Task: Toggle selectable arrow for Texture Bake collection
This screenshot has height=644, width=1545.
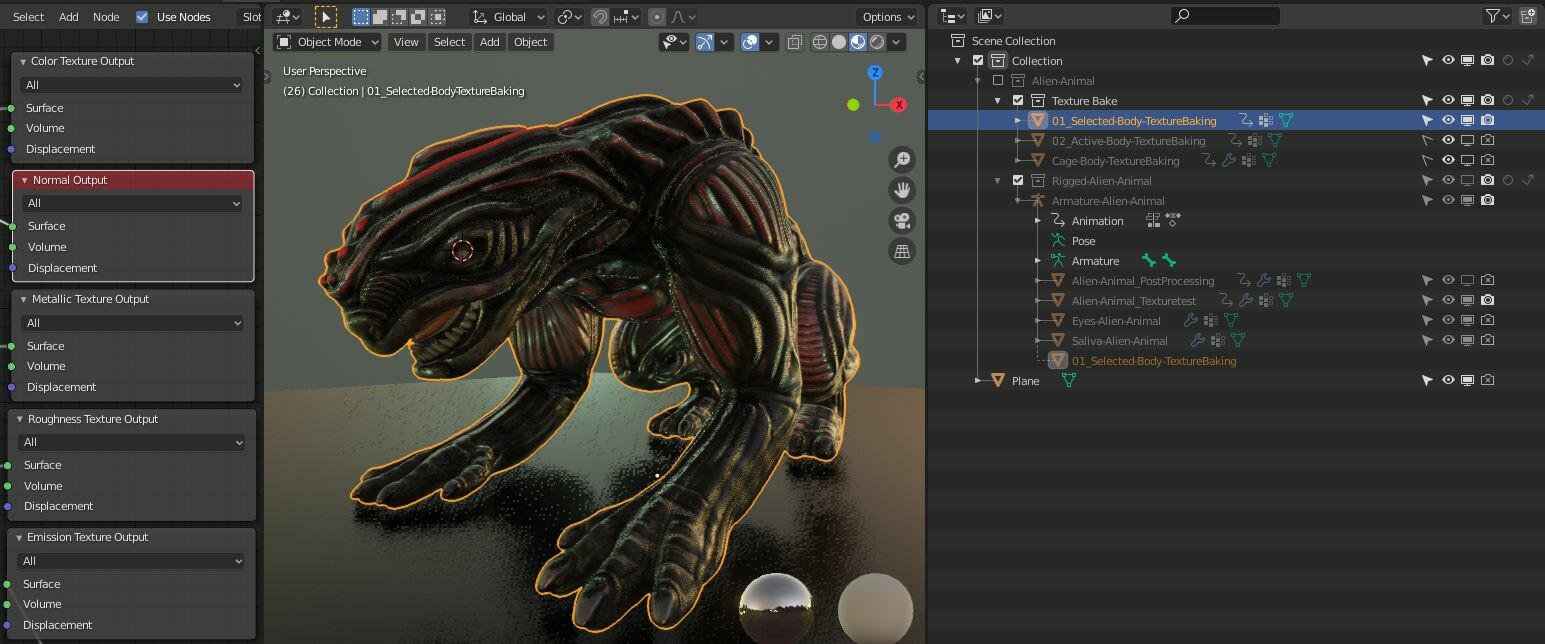Action: click(x=1427, y=100)
